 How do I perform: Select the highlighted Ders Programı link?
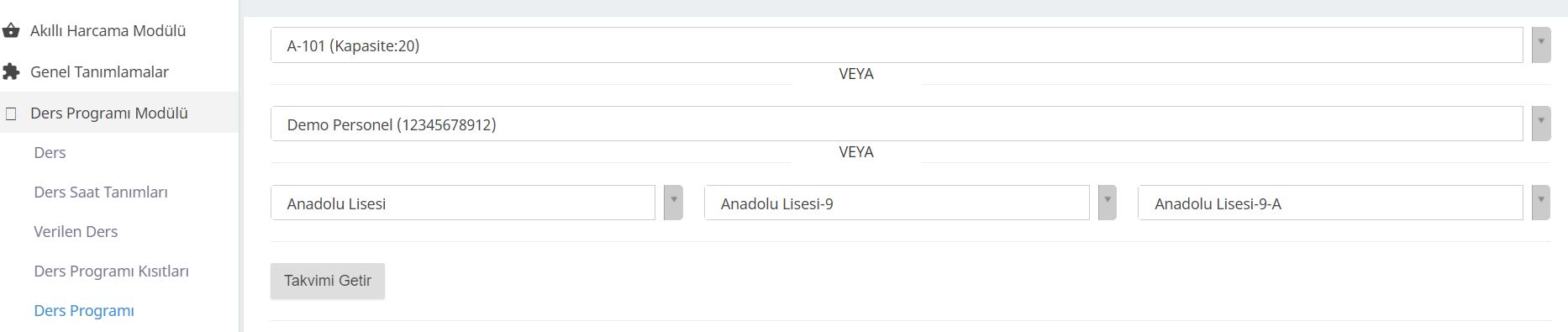[84, 311]
